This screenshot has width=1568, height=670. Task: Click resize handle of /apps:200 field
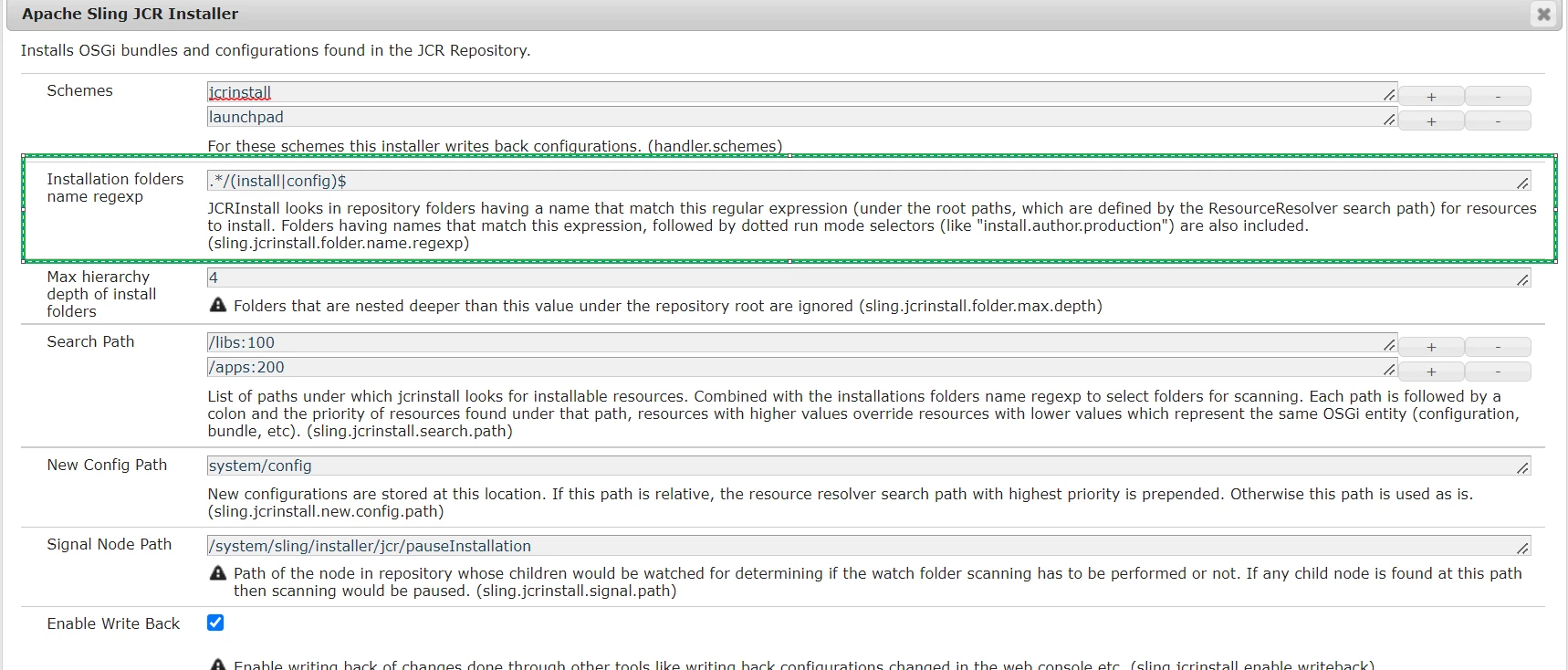[1389, 370]
